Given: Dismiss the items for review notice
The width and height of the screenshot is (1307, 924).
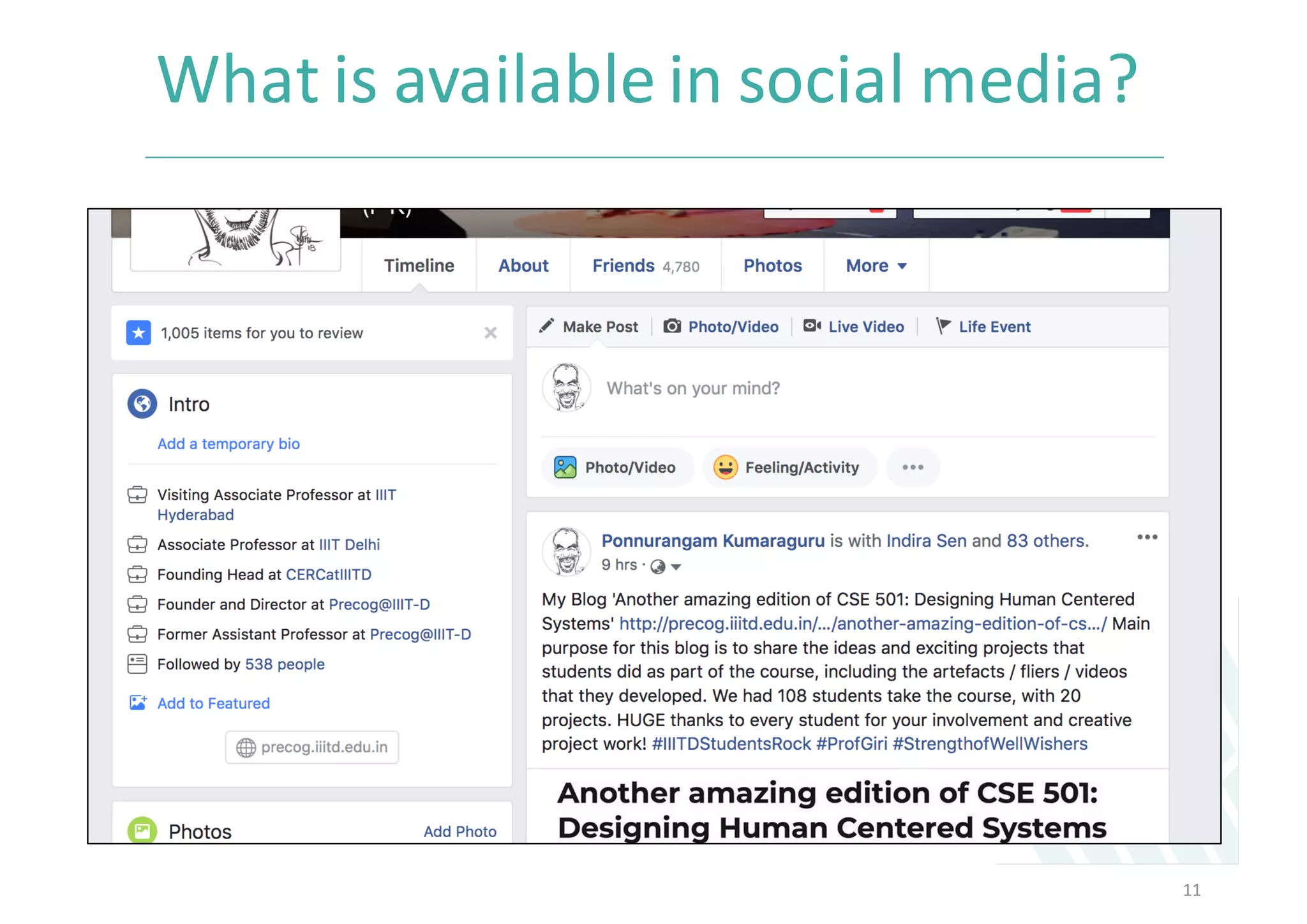Looking at the screenshot, I should click(x=490, y=332).
